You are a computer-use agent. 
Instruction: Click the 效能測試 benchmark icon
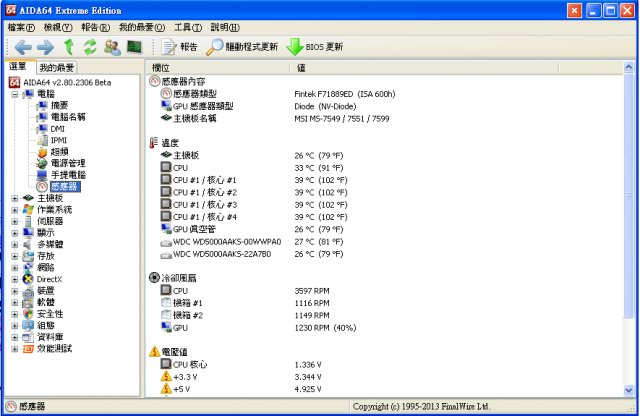point(28,349)
